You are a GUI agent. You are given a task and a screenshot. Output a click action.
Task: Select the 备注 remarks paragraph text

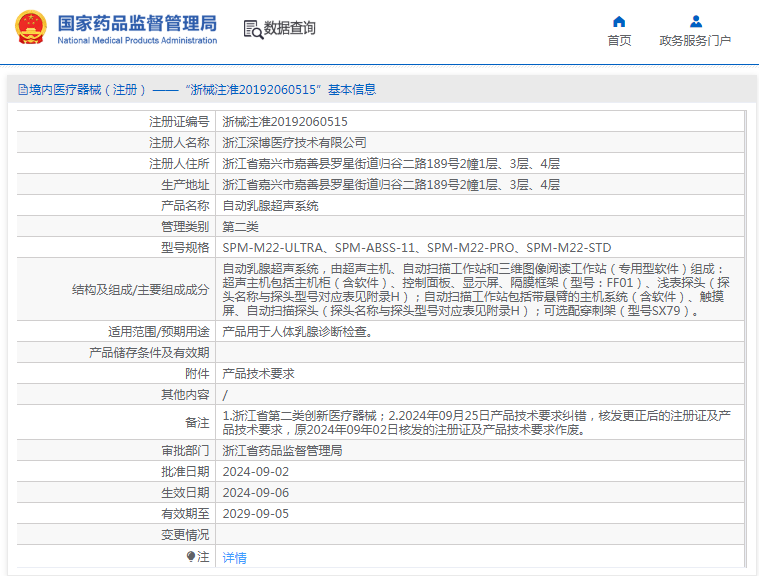(x=476, y=423)
